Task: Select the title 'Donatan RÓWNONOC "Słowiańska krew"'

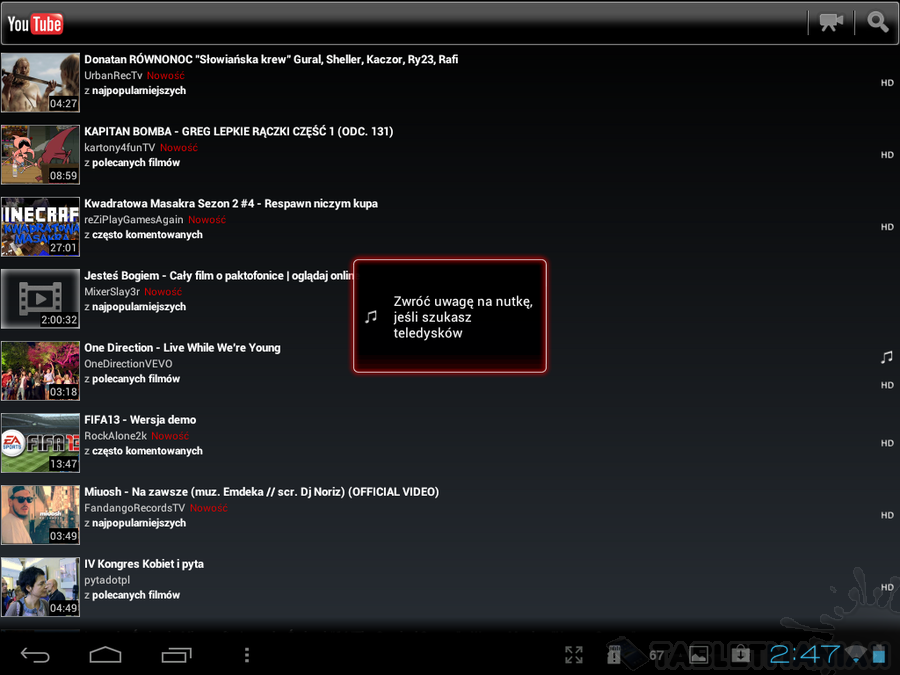Action: tap(271, 59)
